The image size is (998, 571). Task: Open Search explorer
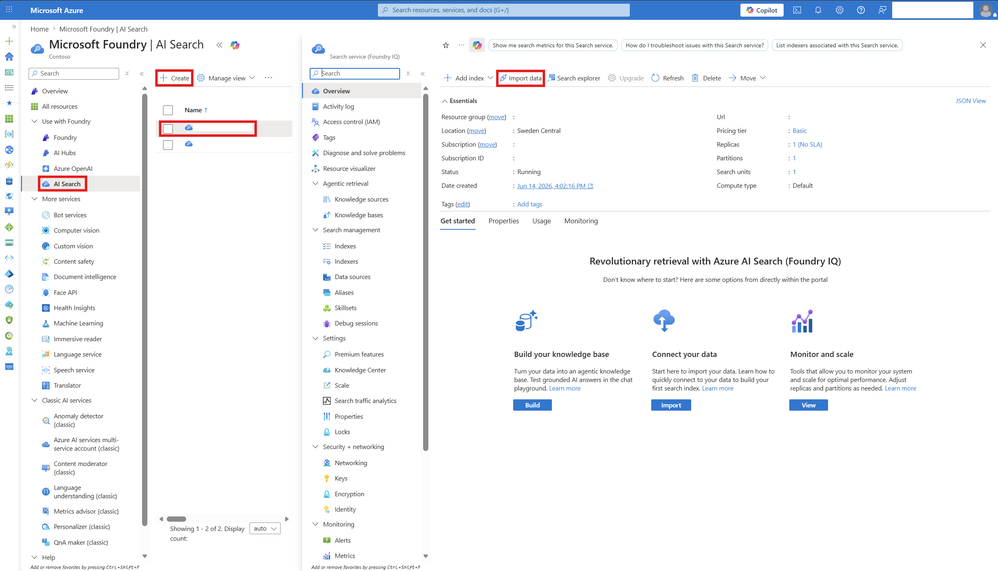[574, 78]
